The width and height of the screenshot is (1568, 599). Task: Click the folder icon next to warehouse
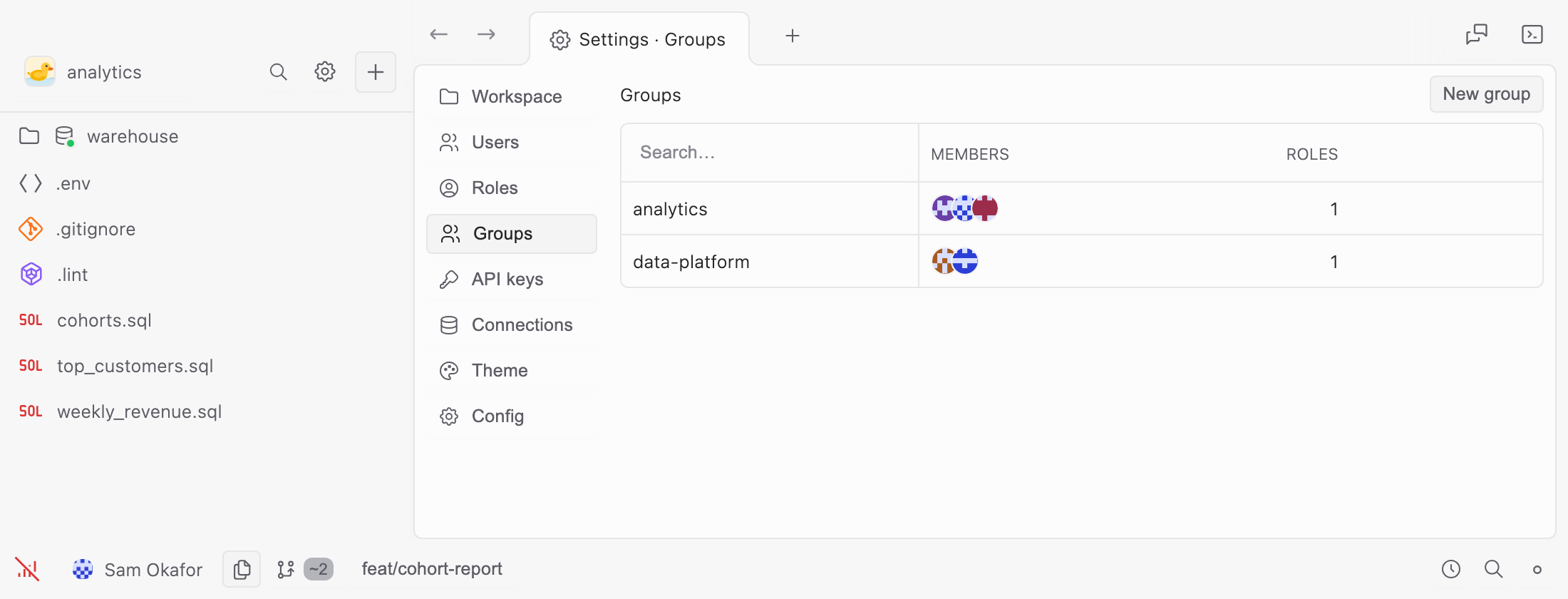(x=29, y=136)
